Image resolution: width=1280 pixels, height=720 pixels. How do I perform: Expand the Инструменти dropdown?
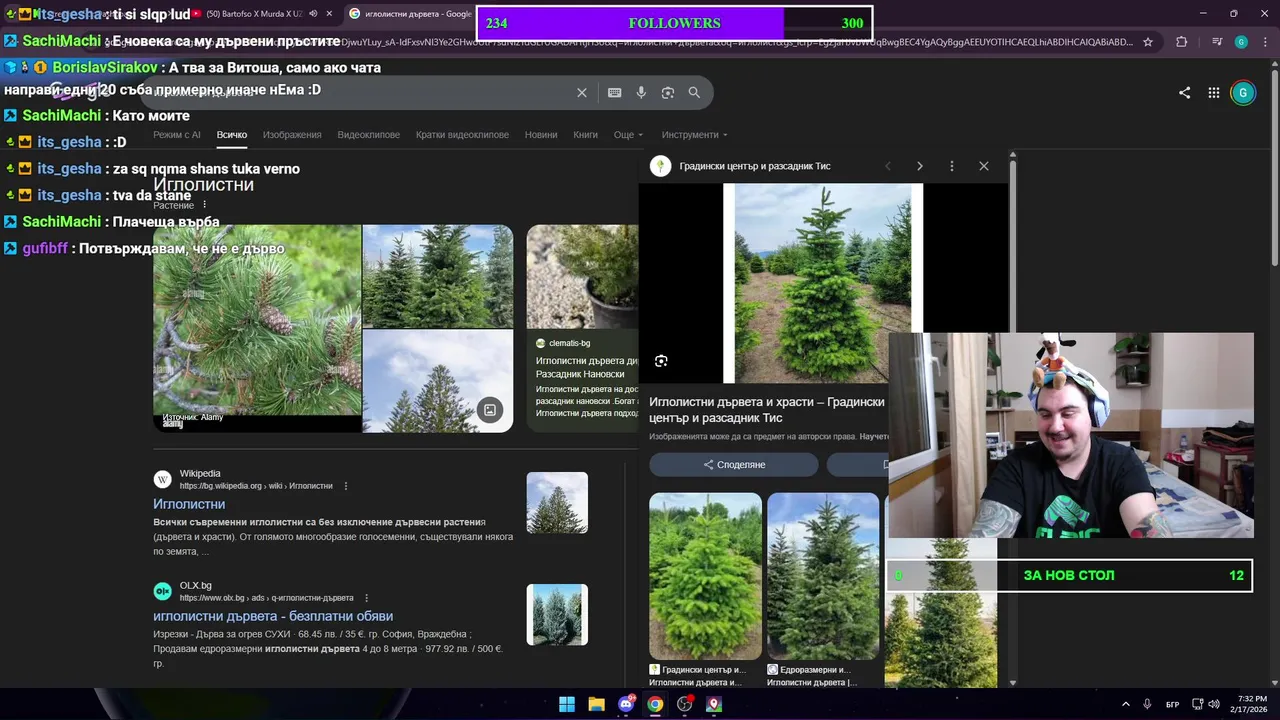pos(694,135)
